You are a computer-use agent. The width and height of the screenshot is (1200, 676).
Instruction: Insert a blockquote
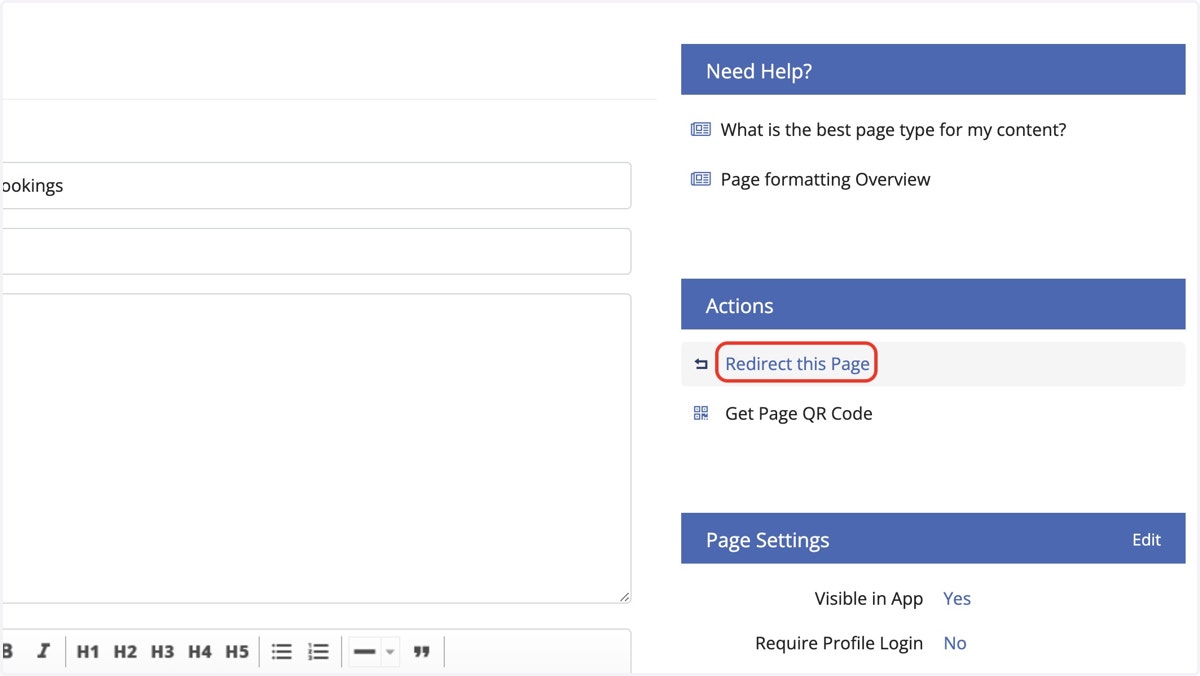(422, 651)
